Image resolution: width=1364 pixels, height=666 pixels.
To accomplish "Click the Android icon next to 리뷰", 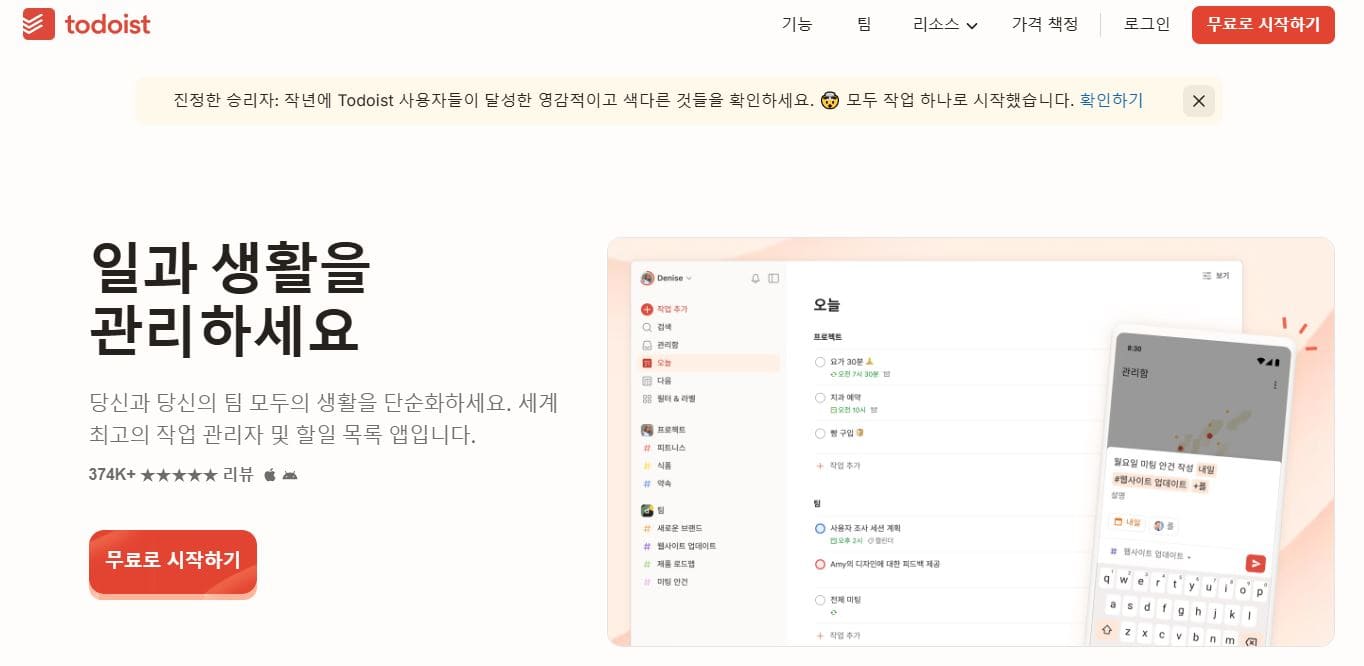I will click(290, 474).
